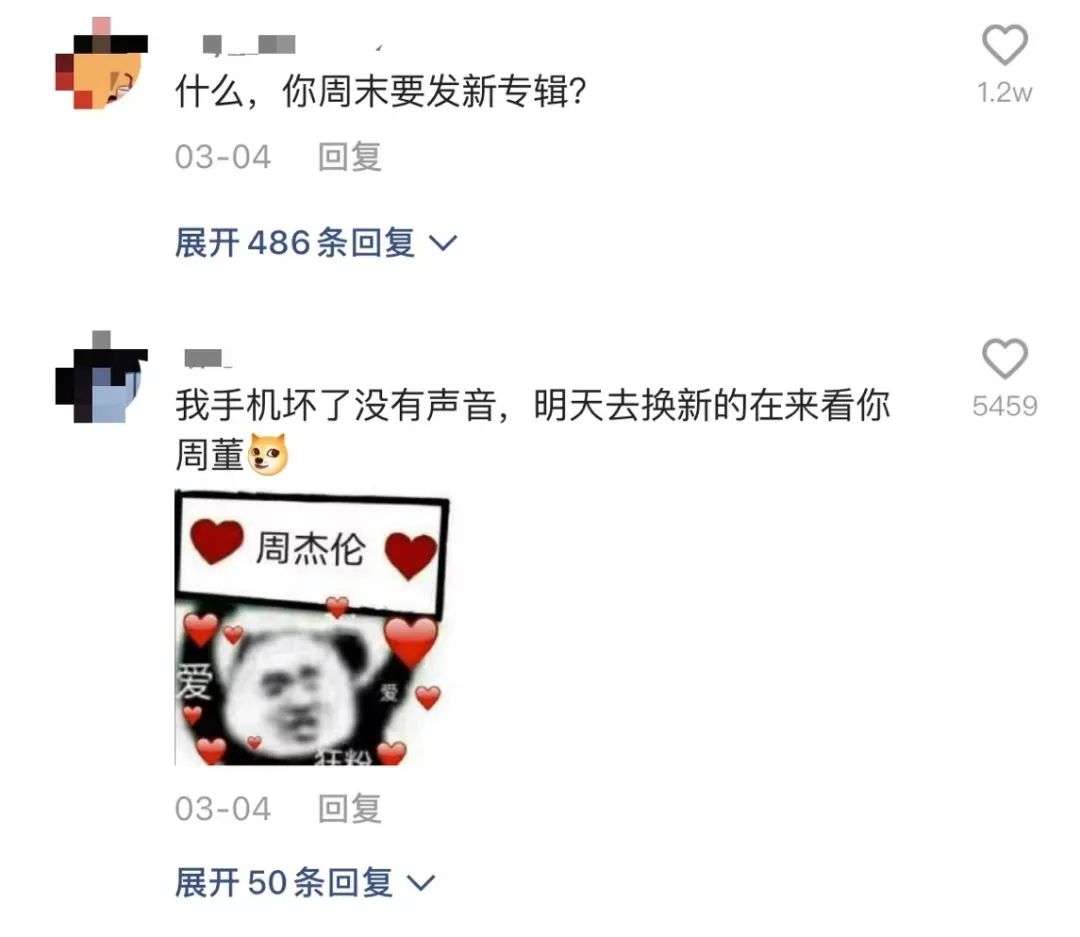Like the broken phone comment with 5459 likes

1004,358
